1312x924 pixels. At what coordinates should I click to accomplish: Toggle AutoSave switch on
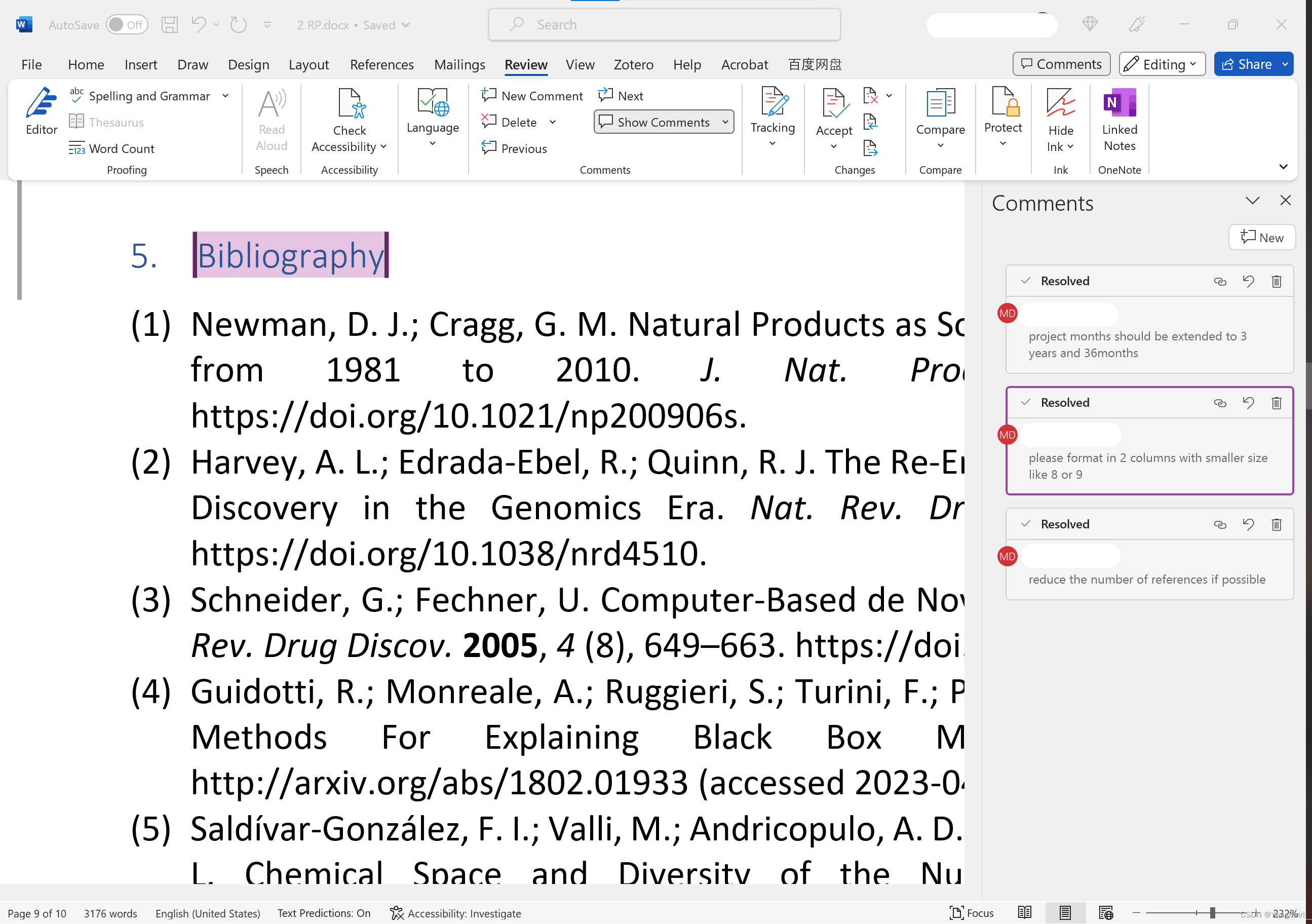pyautogui.click(x=126, y=25)
